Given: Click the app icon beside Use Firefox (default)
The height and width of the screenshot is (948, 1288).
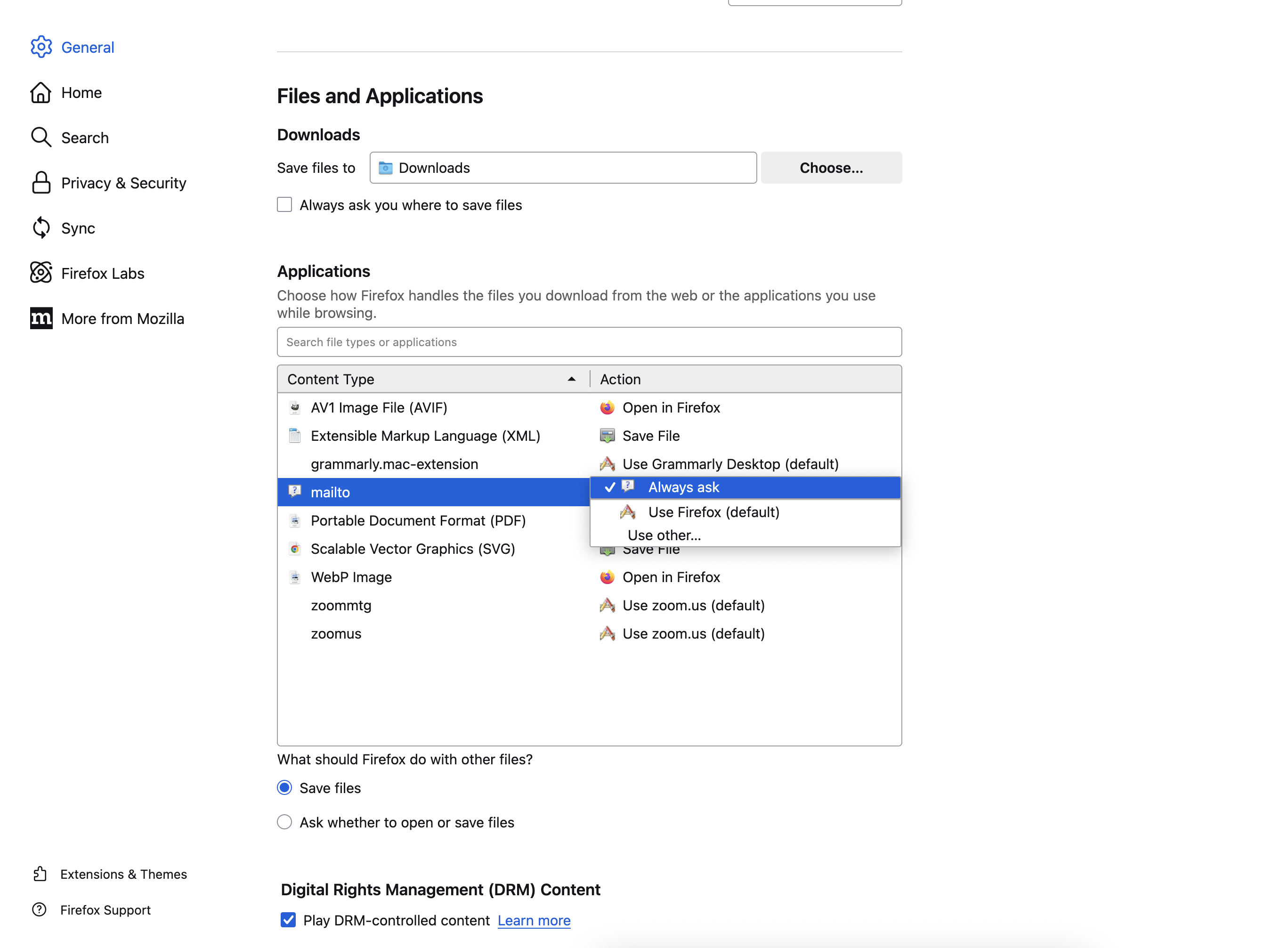Looking at the screenshot, I should 628,511.
